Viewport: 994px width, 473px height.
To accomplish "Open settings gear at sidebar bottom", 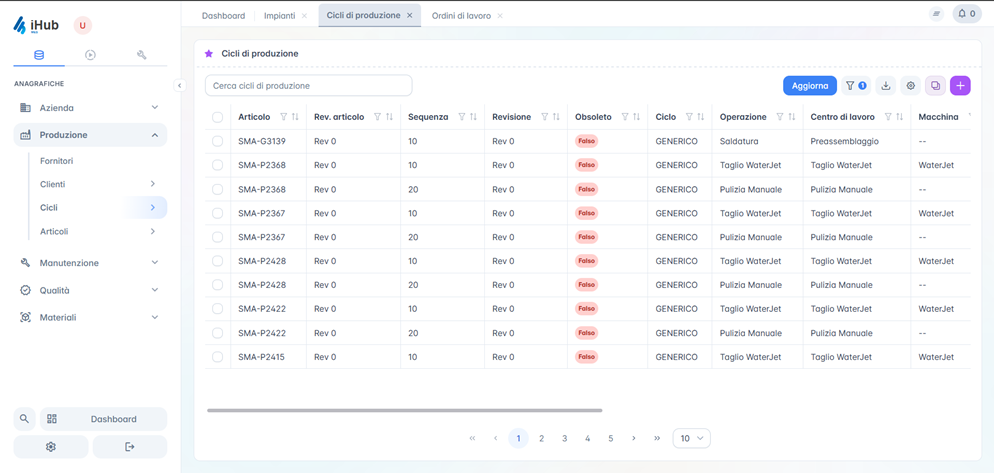I will pos(51,447).
